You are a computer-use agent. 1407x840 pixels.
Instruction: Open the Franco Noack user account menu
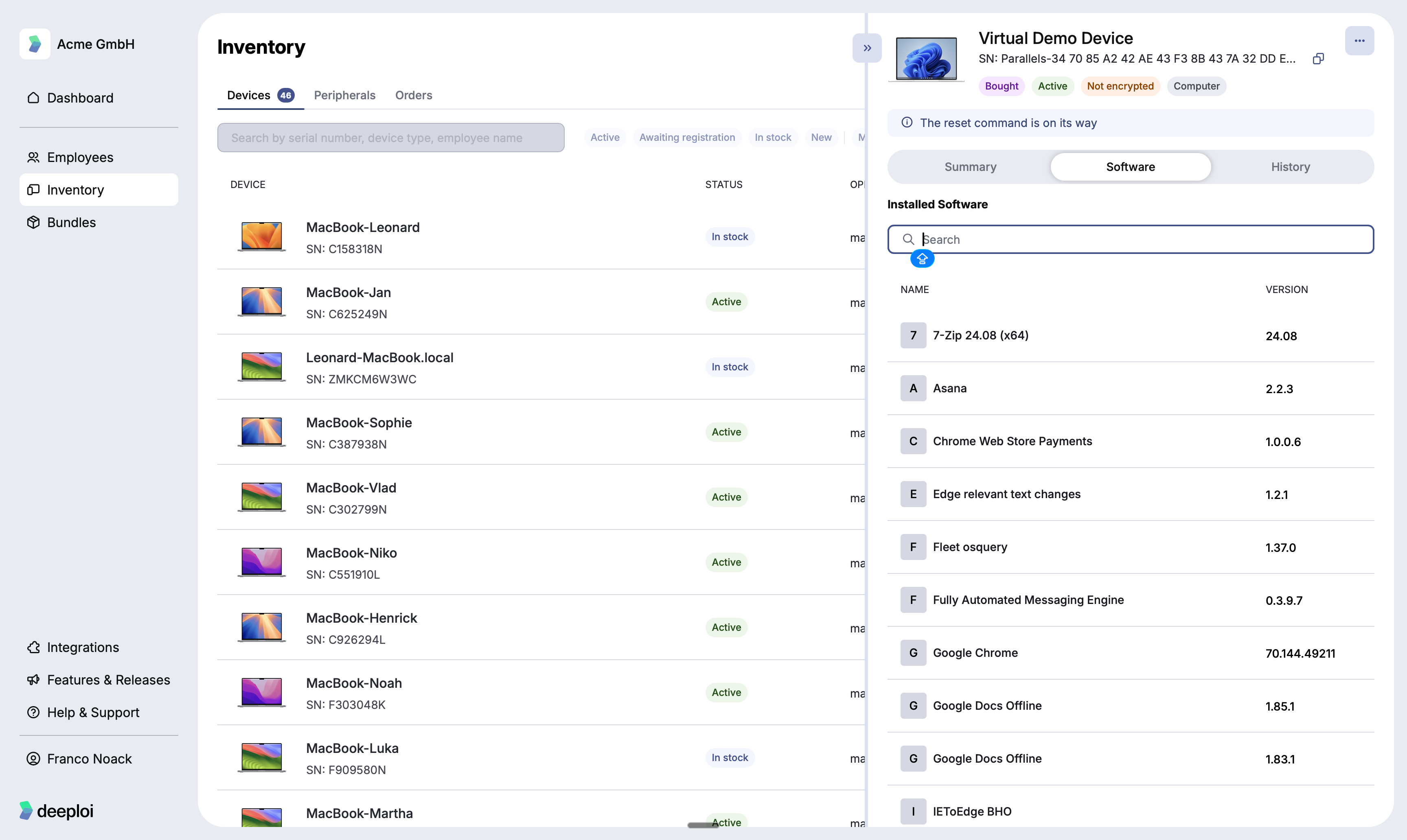click(89, 759)
